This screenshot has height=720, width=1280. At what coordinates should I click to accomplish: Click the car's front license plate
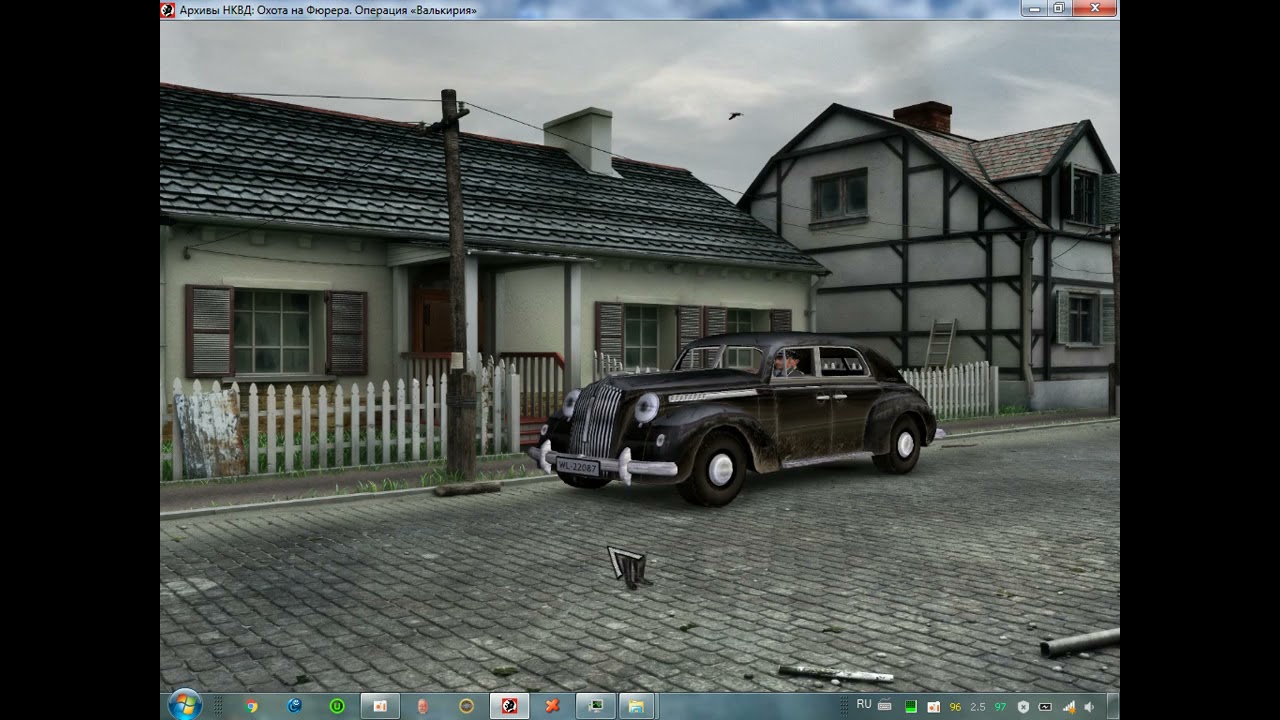[577, 467]
